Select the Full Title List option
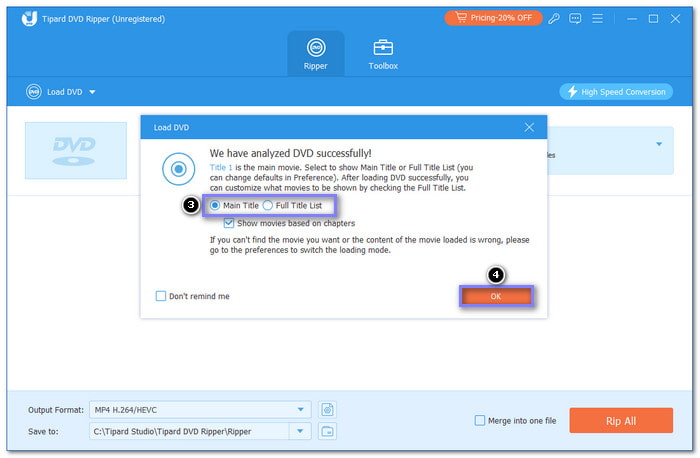700x458 pixels. click(x=294, y=205)
